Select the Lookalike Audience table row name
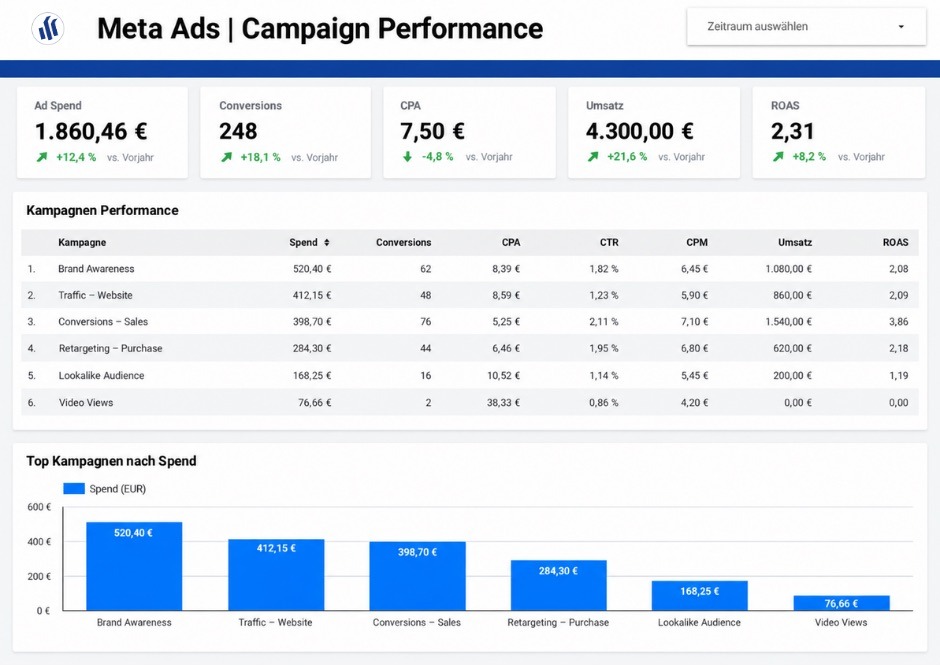The image size is (940, 666). 101,376
